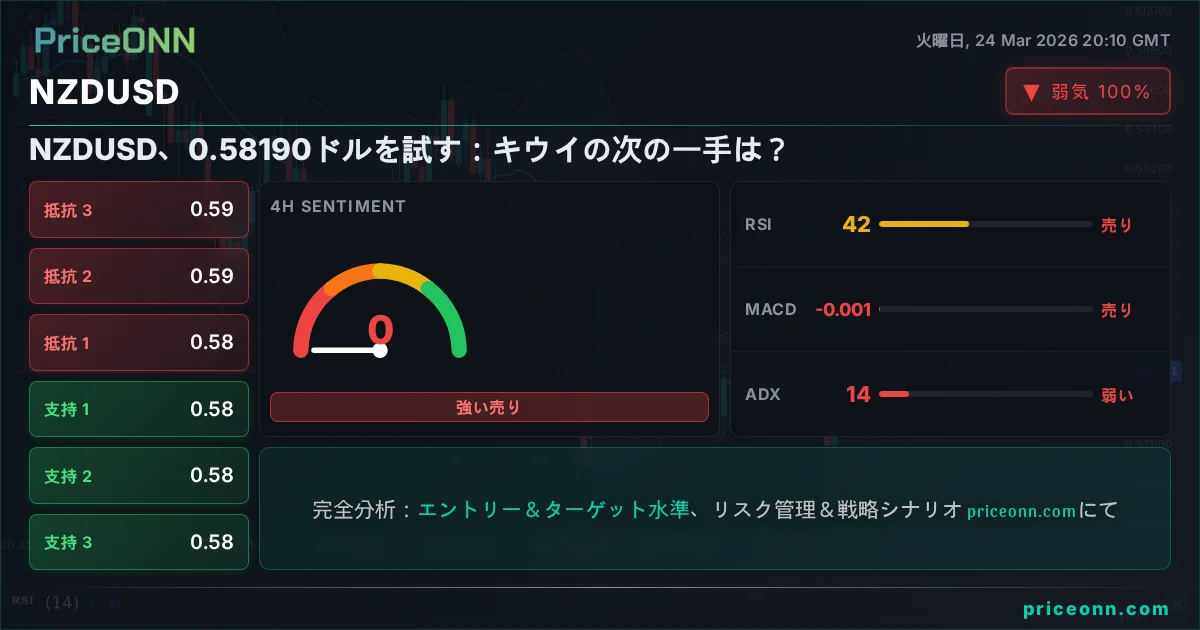This screenshot has height=630, width=1200.
Task: Click the 弱気 100% bearish badge
Action: pyautogui.click(x=1087, y=91)
